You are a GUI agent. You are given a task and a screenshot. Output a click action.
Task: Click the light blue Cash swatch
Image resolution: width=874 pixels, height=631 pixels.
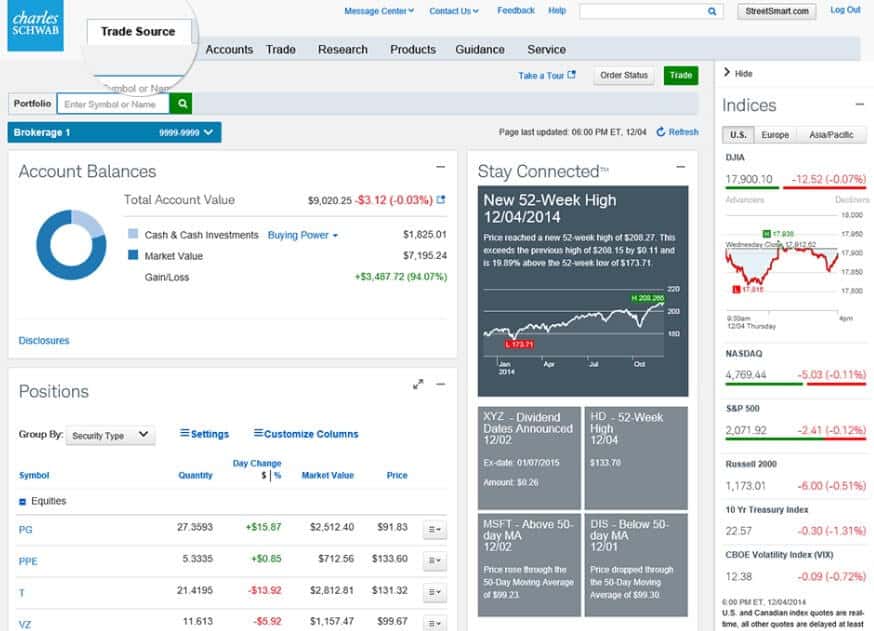coord(133,234)
